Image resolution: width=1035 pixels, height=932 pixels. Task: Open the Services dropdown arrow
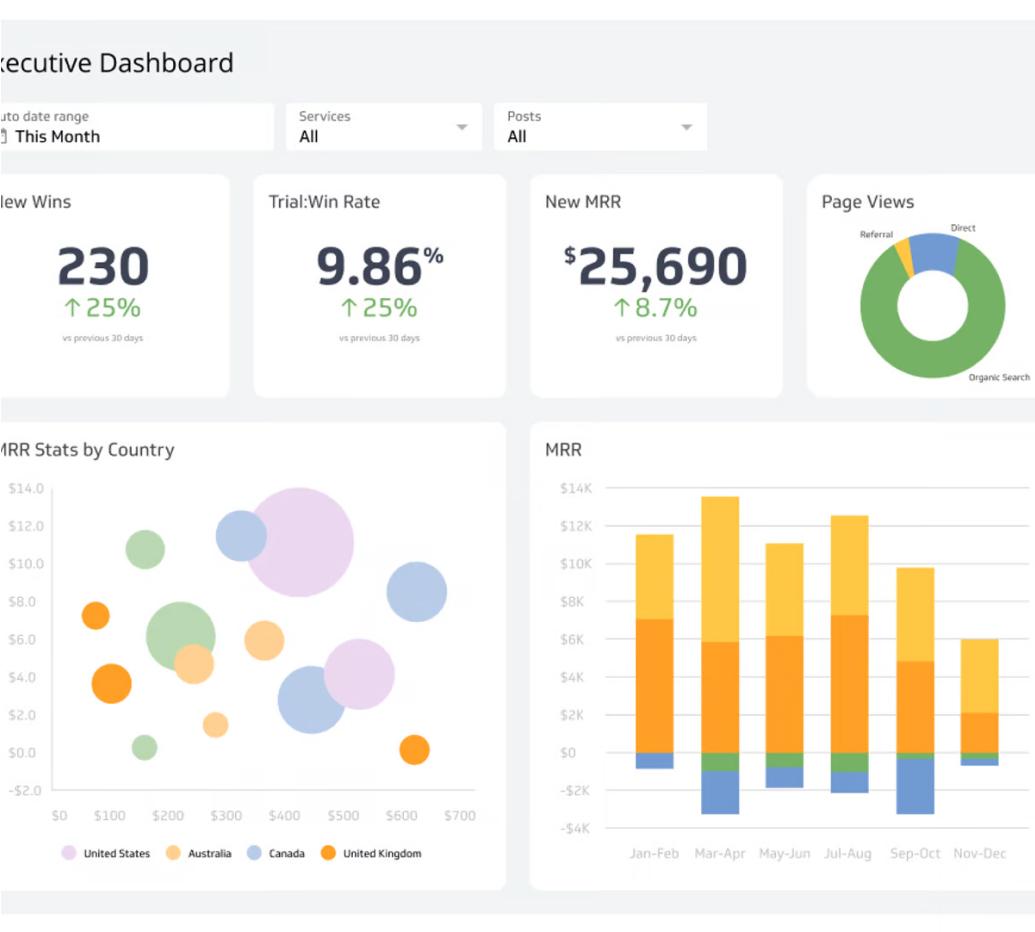tap(461, 127)
